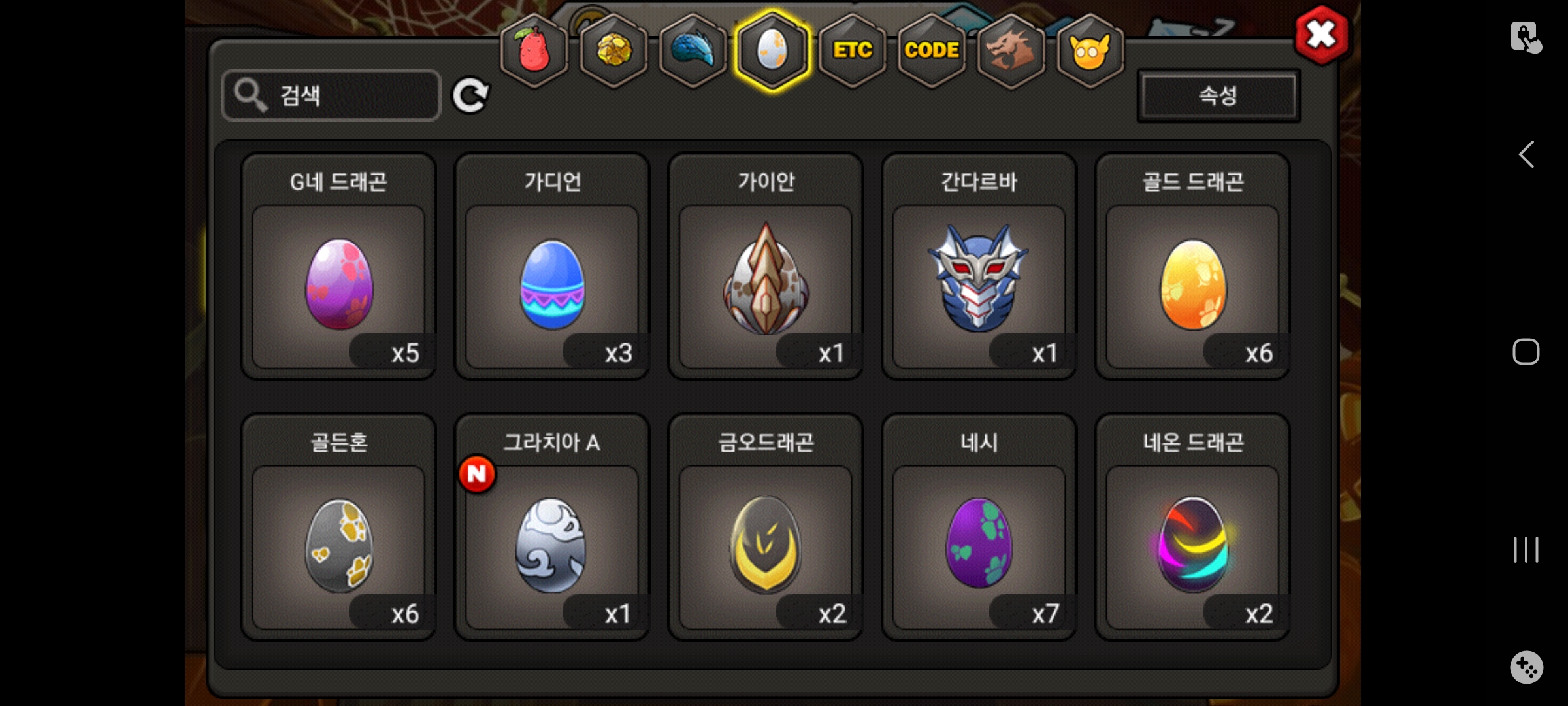Select the new 그라치아 A egg

[x=552, y=527]
